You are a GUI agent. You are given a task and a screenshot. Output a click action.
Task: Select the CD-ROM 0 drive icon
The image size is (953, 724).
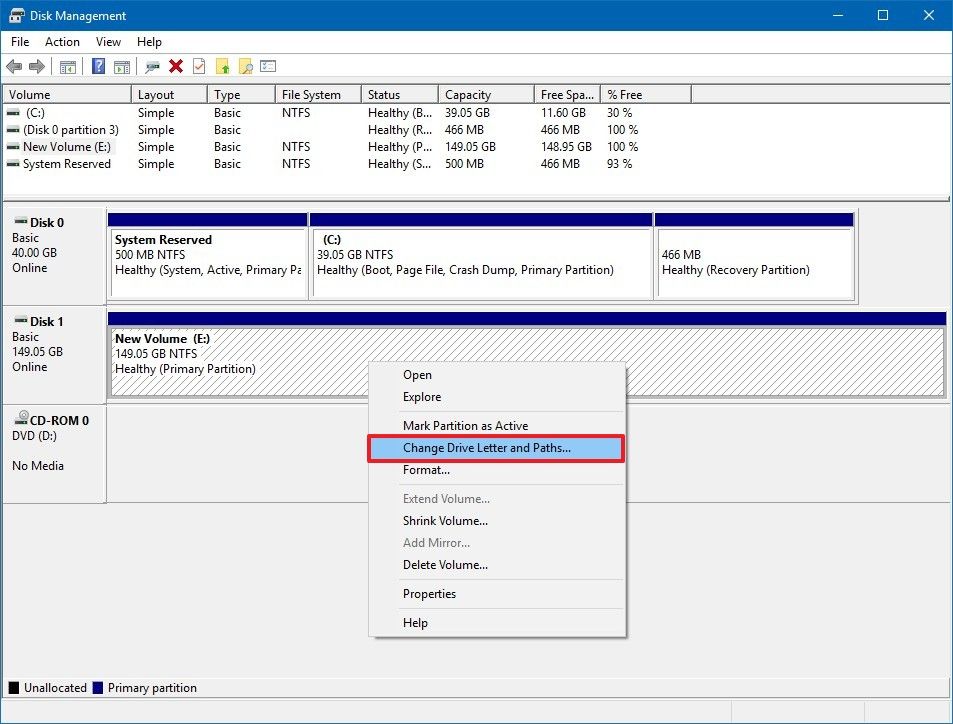point(22,419)
